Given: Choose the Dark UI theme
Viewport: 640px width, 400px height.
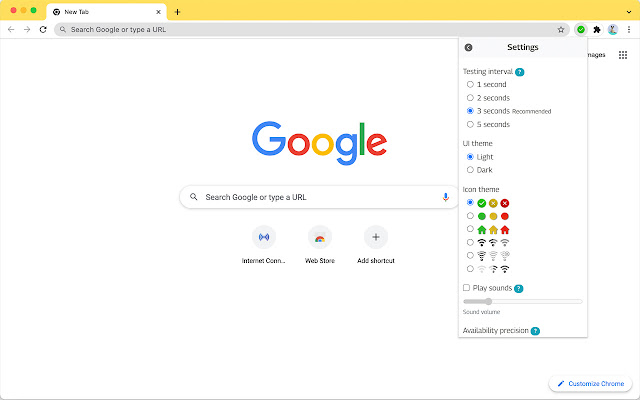Looking at the screenshot, I should click(470, 170).
